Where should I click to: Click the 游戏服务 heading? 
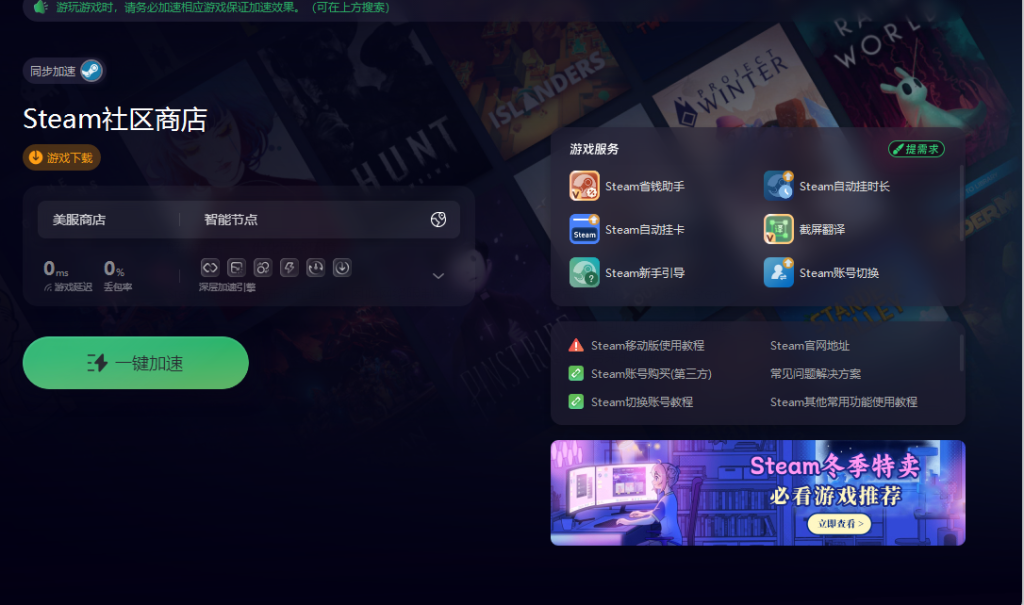pyautogui.click(x=594, y=149)
